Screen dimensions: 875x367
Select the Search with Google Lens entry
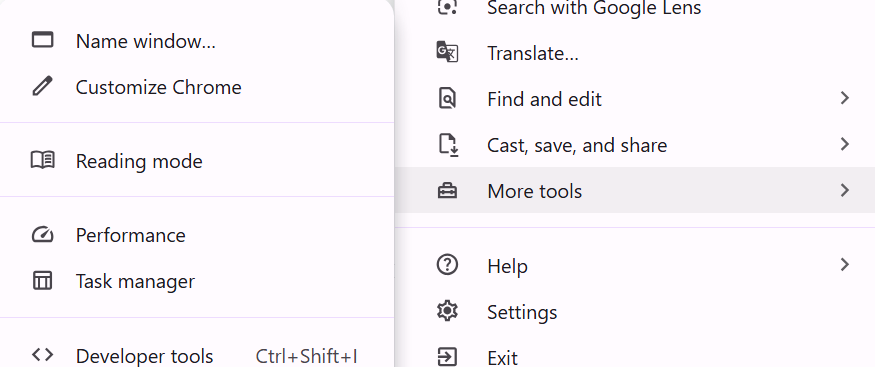click(634, 9)
